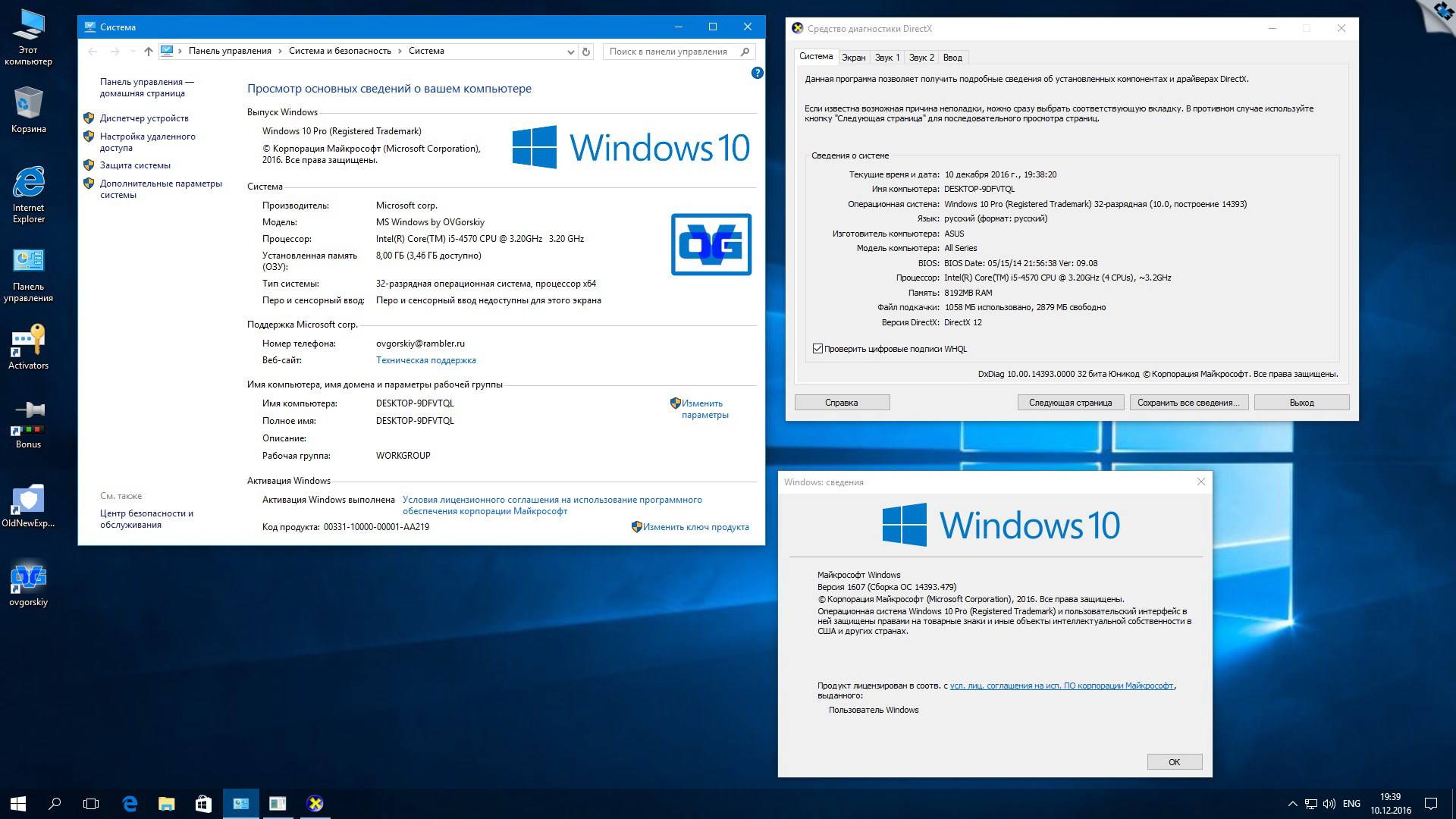This screenshot has height=819, width=1456.
Task: Click OK in Windows сведения dialog
Action: (x=1174, y=762)
